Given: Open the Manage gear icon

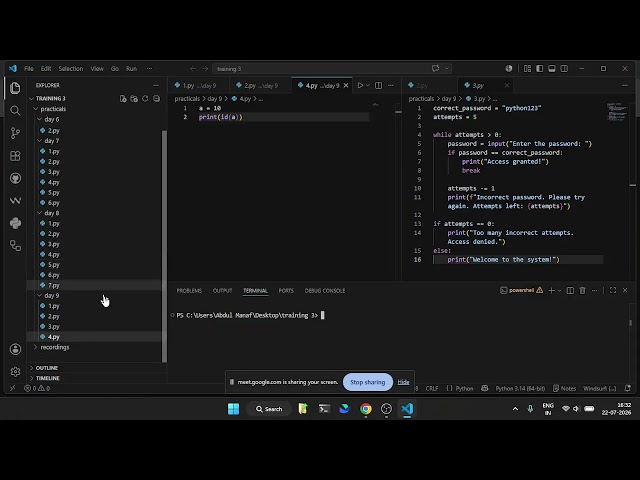Looking at the screenshot, I should 15,372.
